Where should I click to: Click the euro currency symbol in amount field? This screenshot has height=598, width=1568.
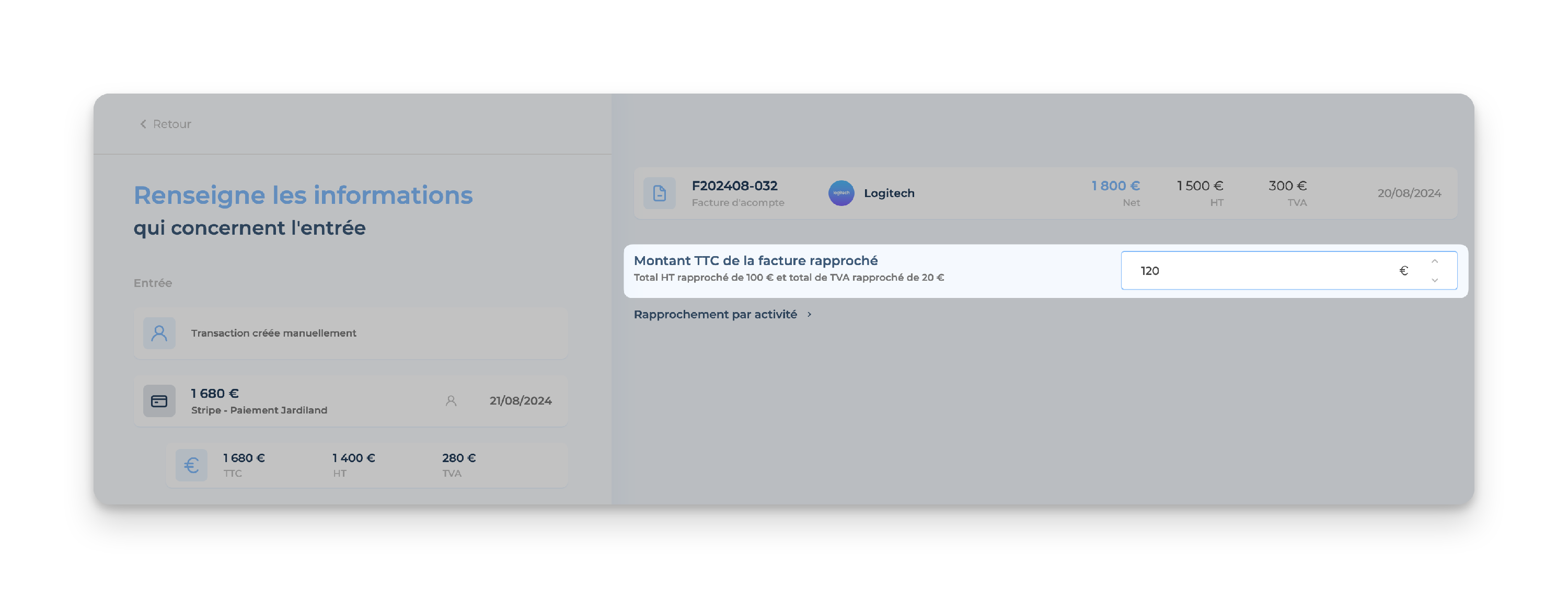tap(1404, 270)
